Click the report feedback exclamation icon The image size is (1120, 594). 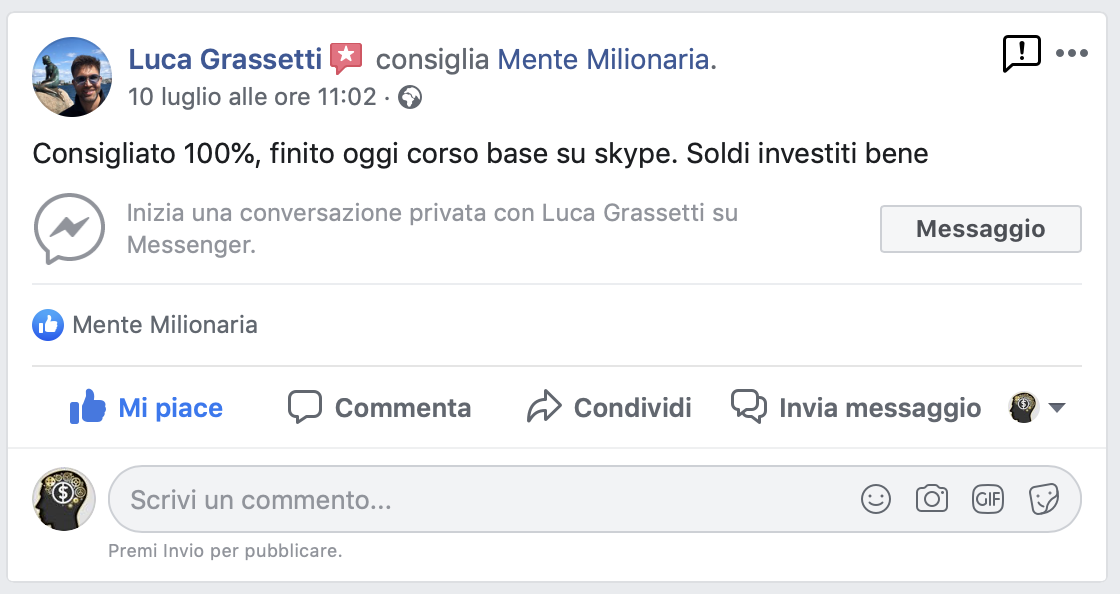coord(1021,53)
